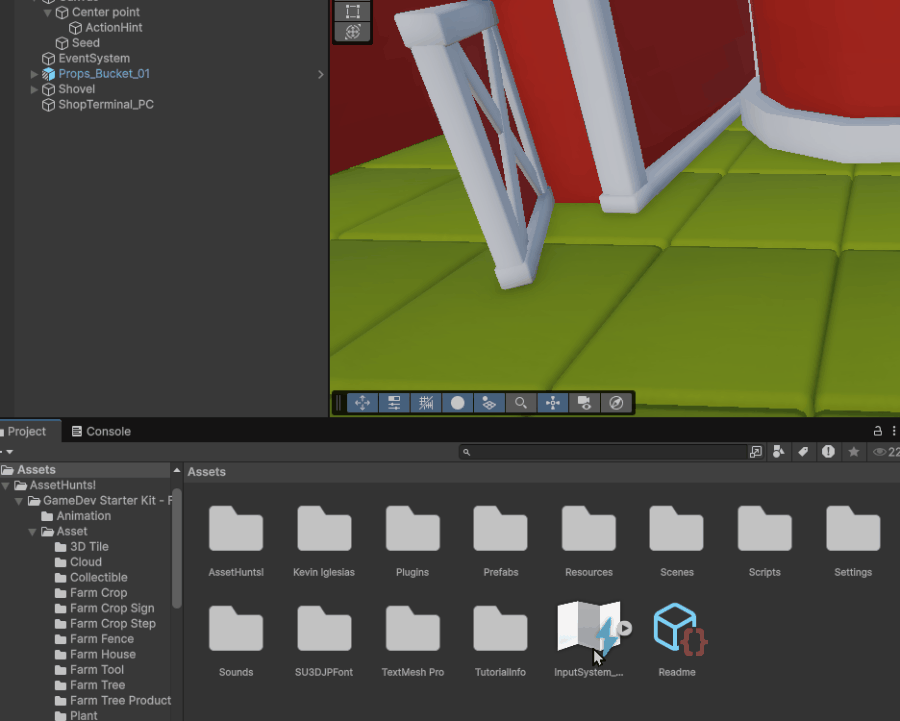
Task: Click the Search by Type icon
Action: [x=779, y=452]
